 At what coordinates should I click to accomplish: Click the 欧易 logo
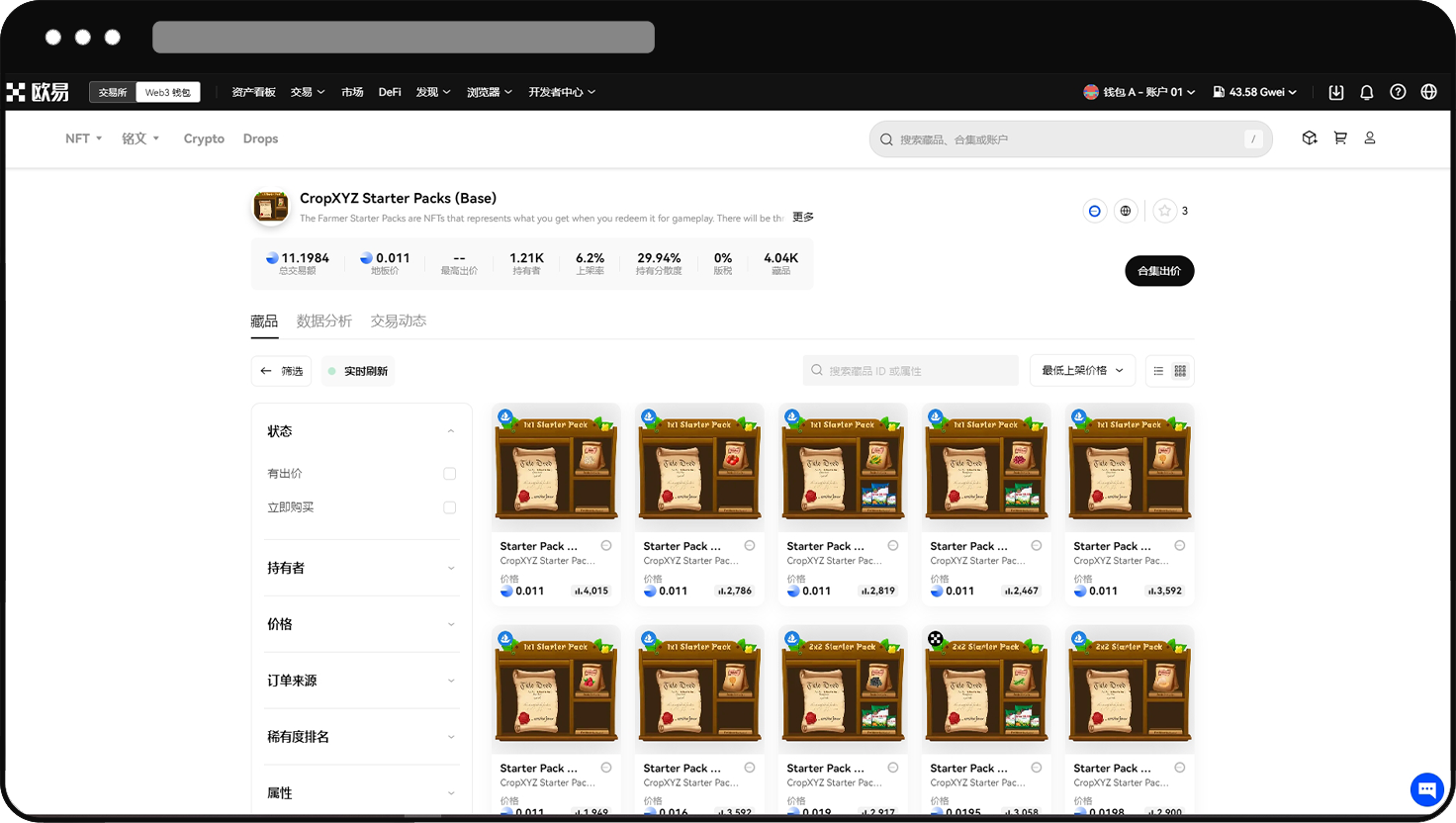click(38, 92)
